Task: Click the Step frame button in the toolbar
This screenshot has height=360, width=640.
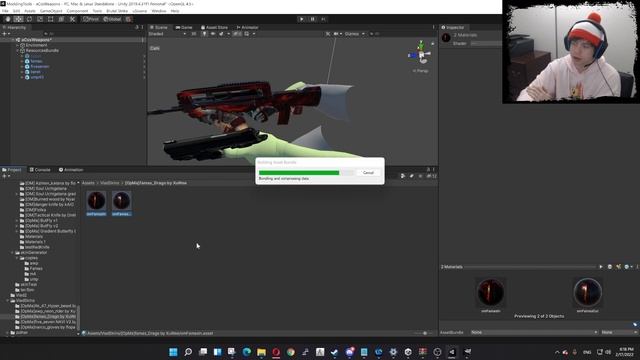Action: pyautogui.click(x=323, y=19)
